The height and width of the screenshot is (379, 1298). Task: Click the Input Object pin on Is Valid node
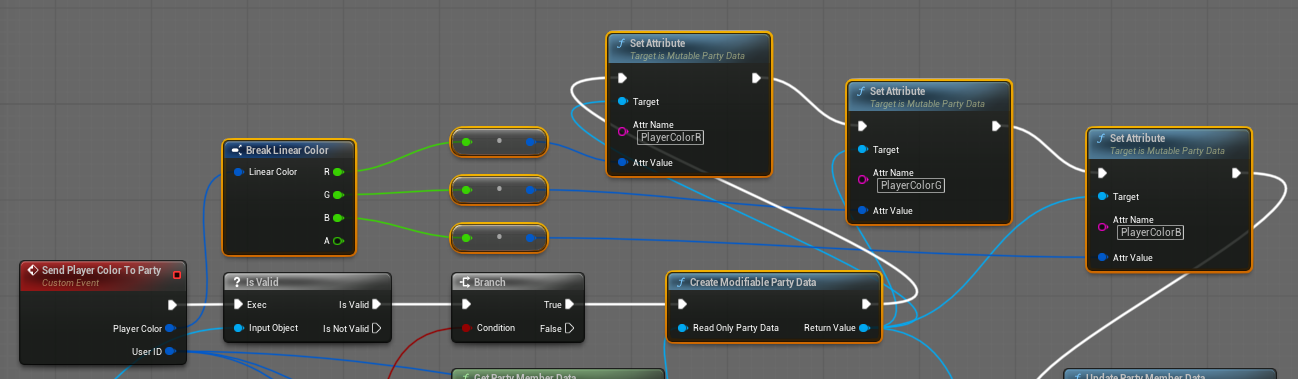238,328
